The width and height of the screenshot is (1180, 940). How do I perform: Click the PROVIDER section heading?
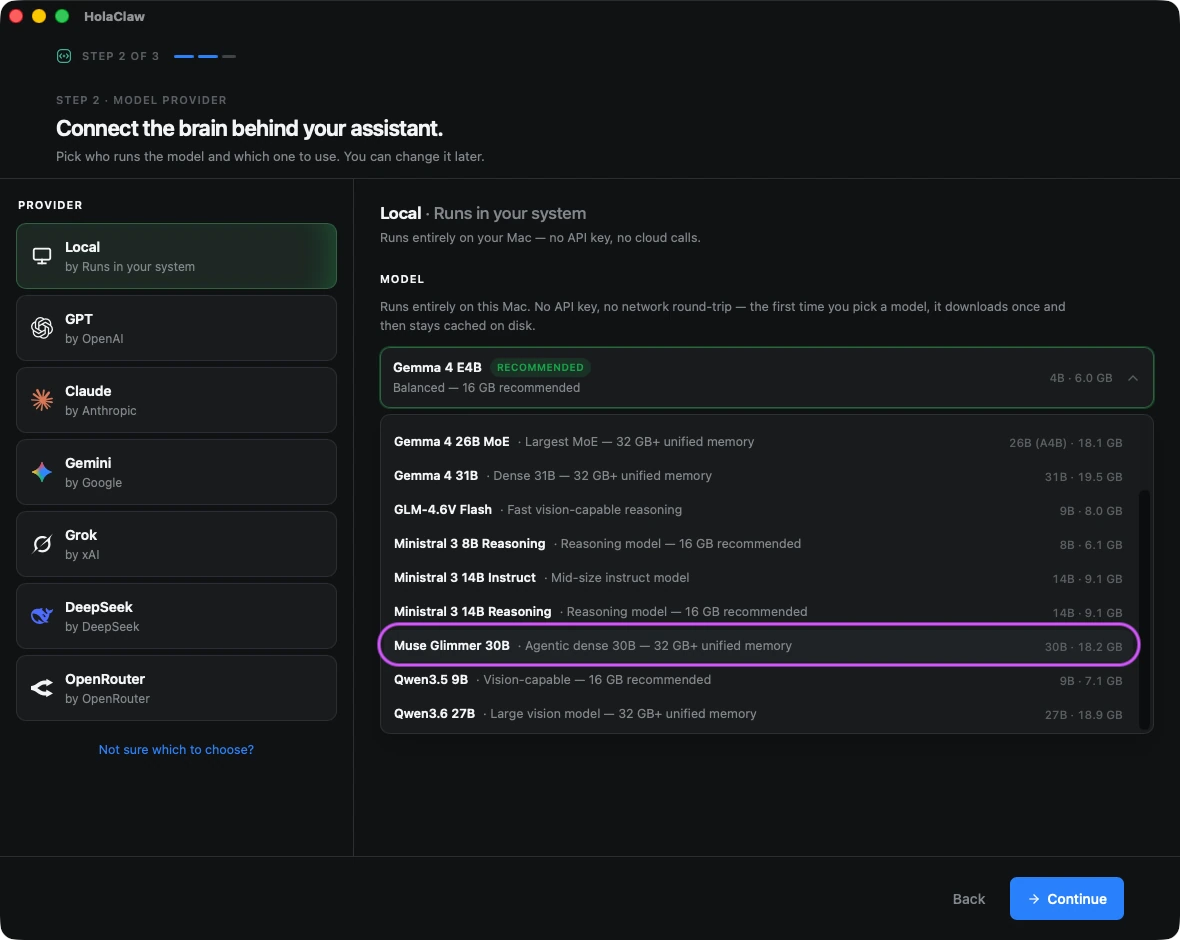(50, 205)
